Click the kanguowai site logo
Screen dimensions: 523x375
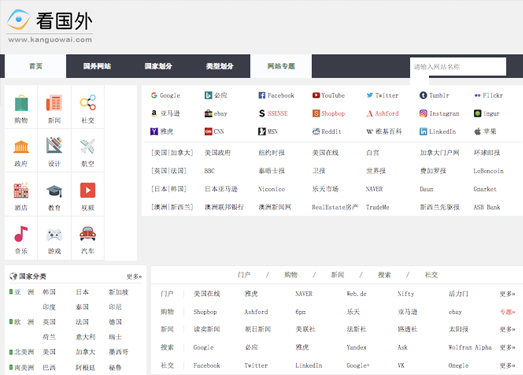50,26
